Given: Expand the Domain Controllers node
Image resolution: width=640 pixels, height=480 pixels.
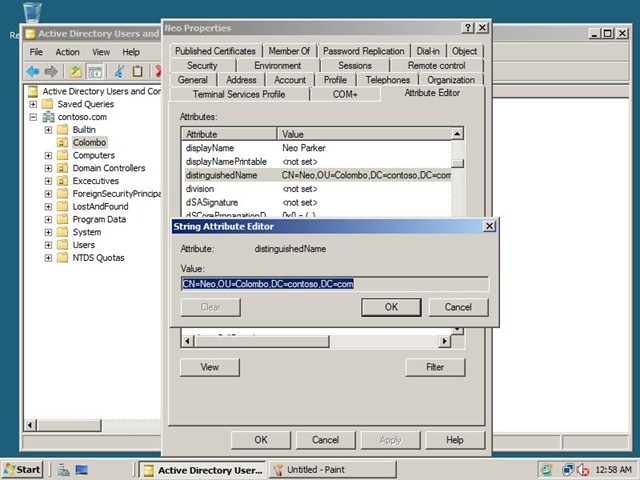Looking at the screenshot, I should [x=48, y=168].
